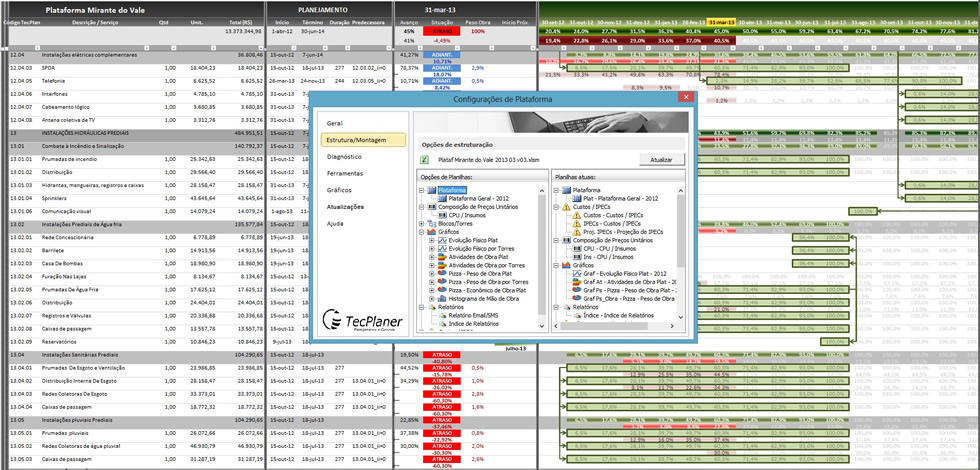The height and width of the screenshot is (470, 980).
Task: Open the Atualizações section
Action: pyautogui.click(x=347, y=206)
